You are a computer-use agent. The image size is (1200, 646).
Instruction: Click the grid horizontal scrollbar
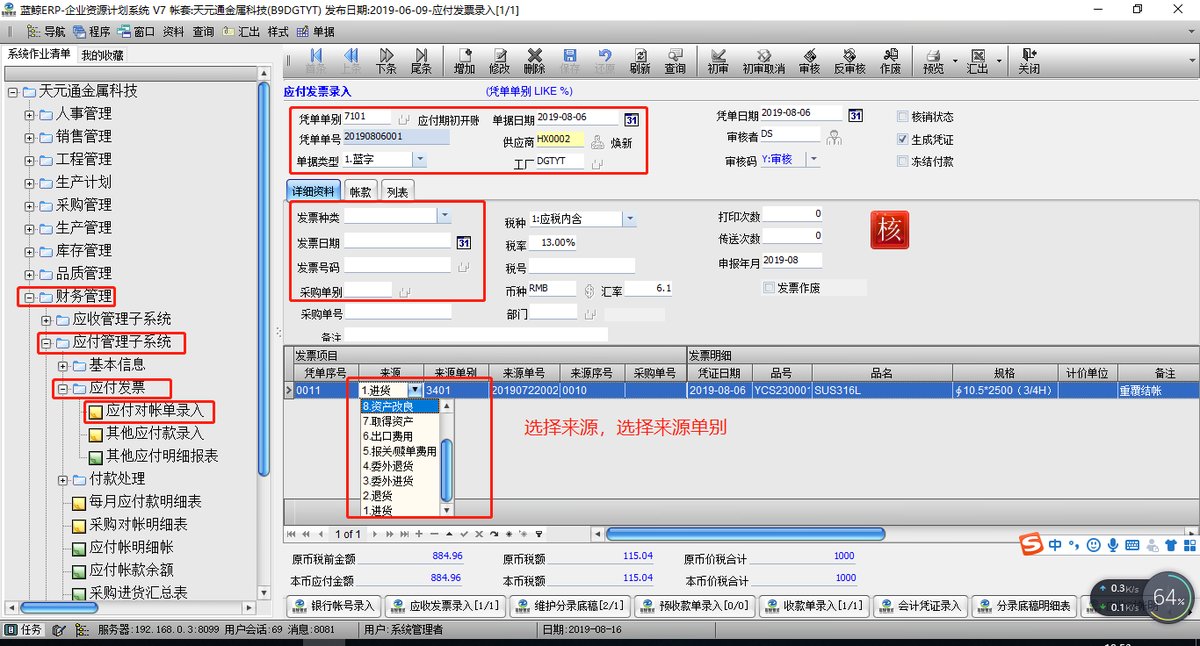[x=745, y=534]
